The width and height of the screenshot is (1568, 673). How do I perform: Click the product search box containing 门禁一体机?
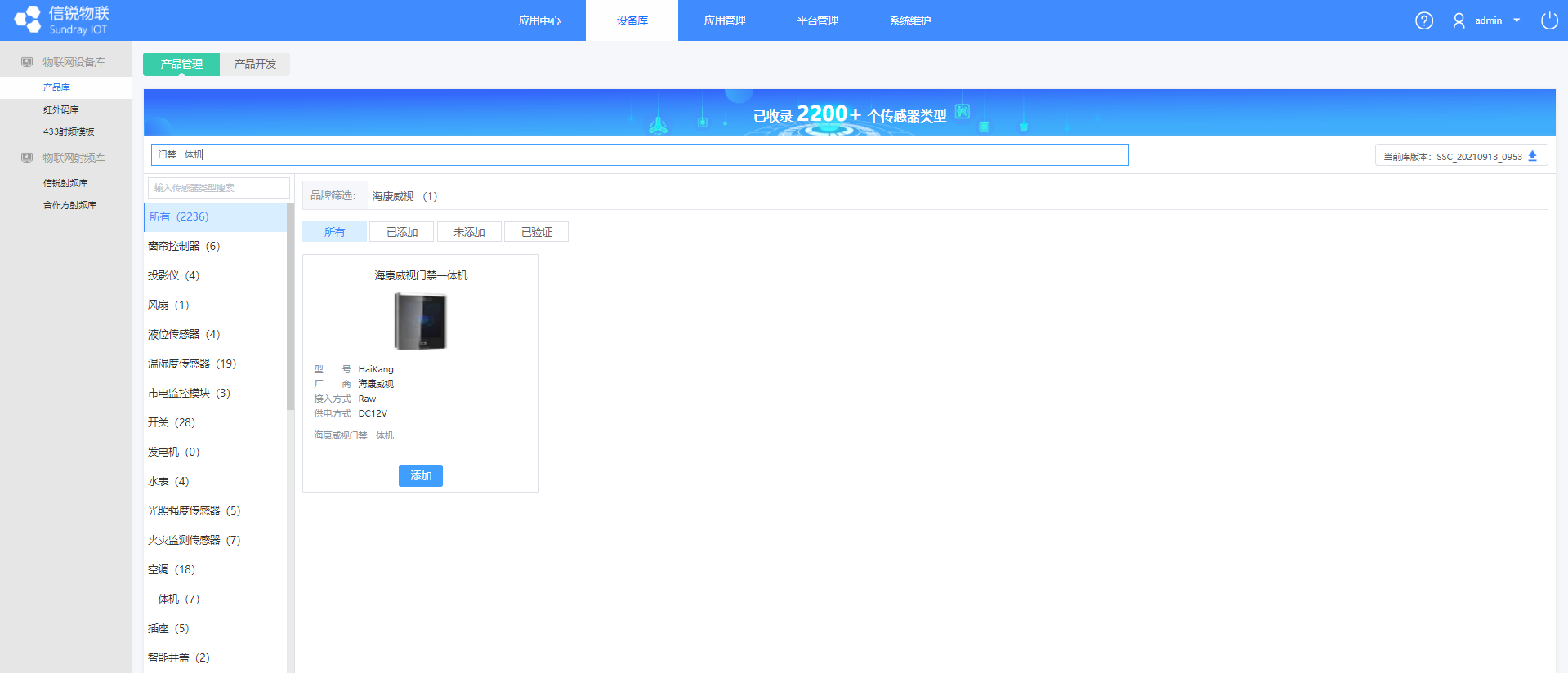640,154
